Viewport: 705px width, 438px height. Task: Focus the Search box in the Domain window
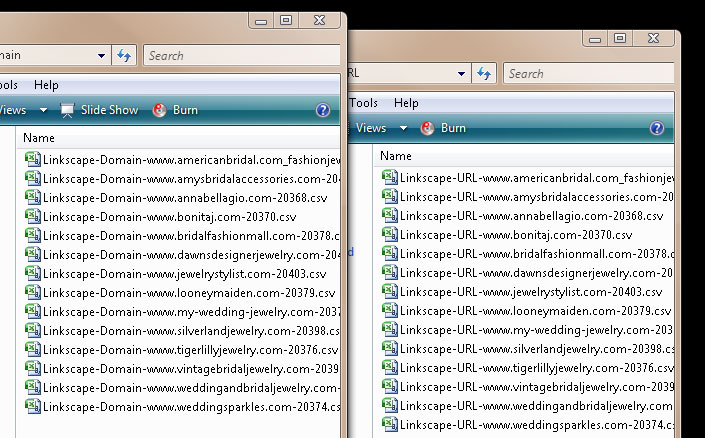[242, 56]
